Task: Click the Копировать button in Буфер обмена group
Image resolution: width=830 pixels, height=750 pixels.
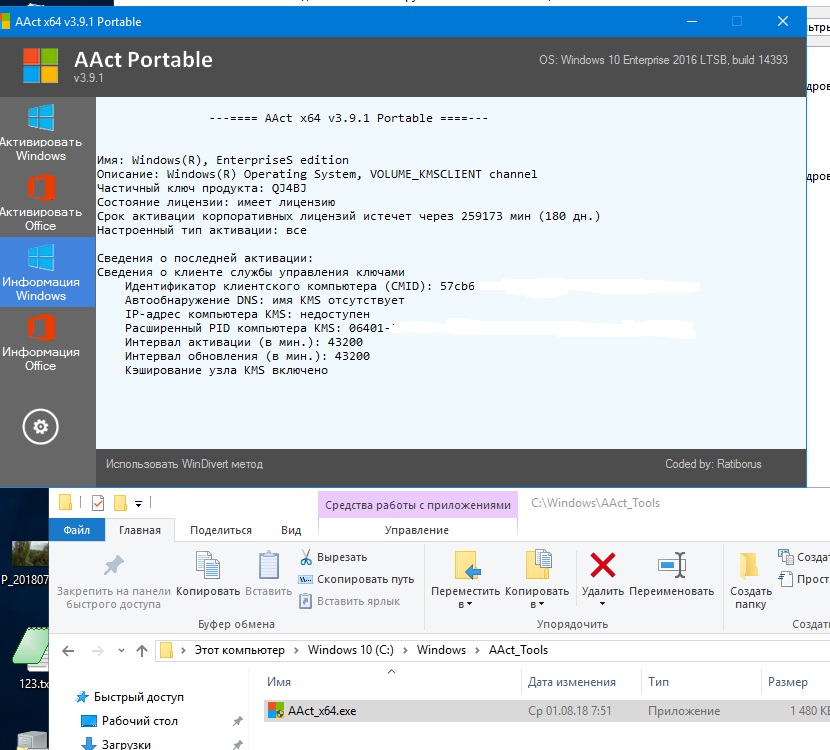Action: [x=208, y=574]
